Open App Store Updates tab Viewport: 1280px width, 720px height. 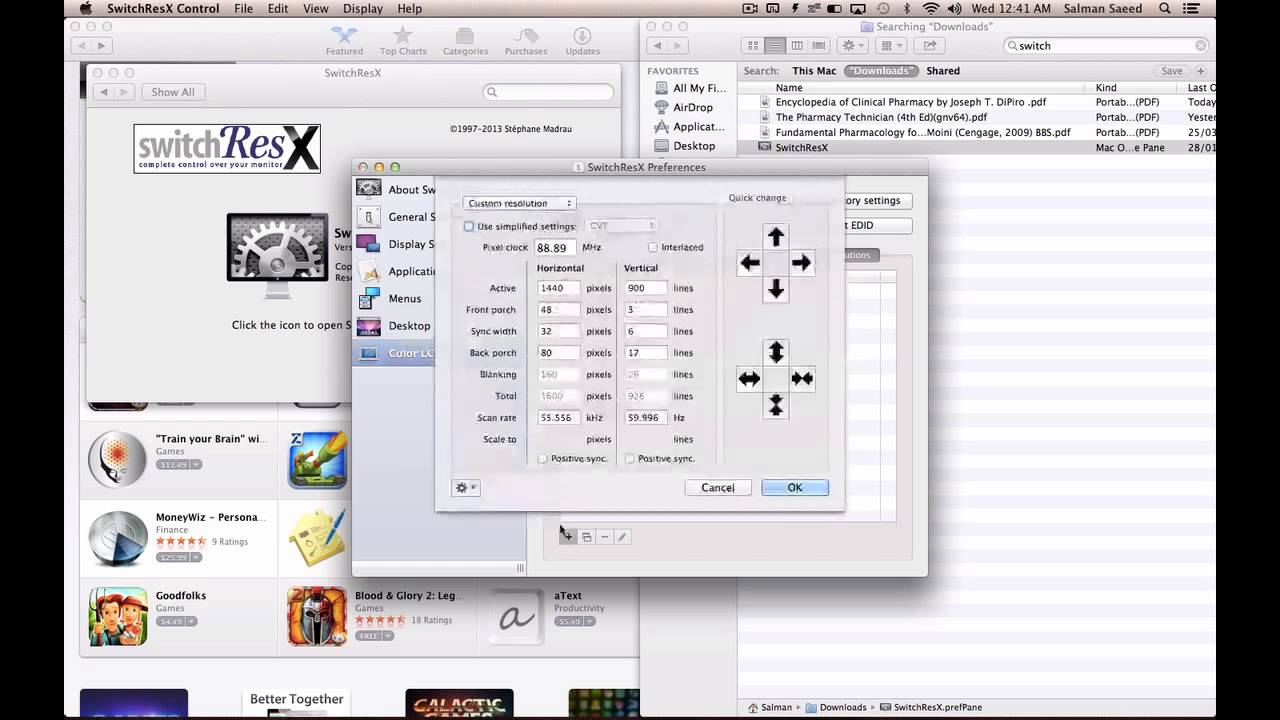click(583, 42)
